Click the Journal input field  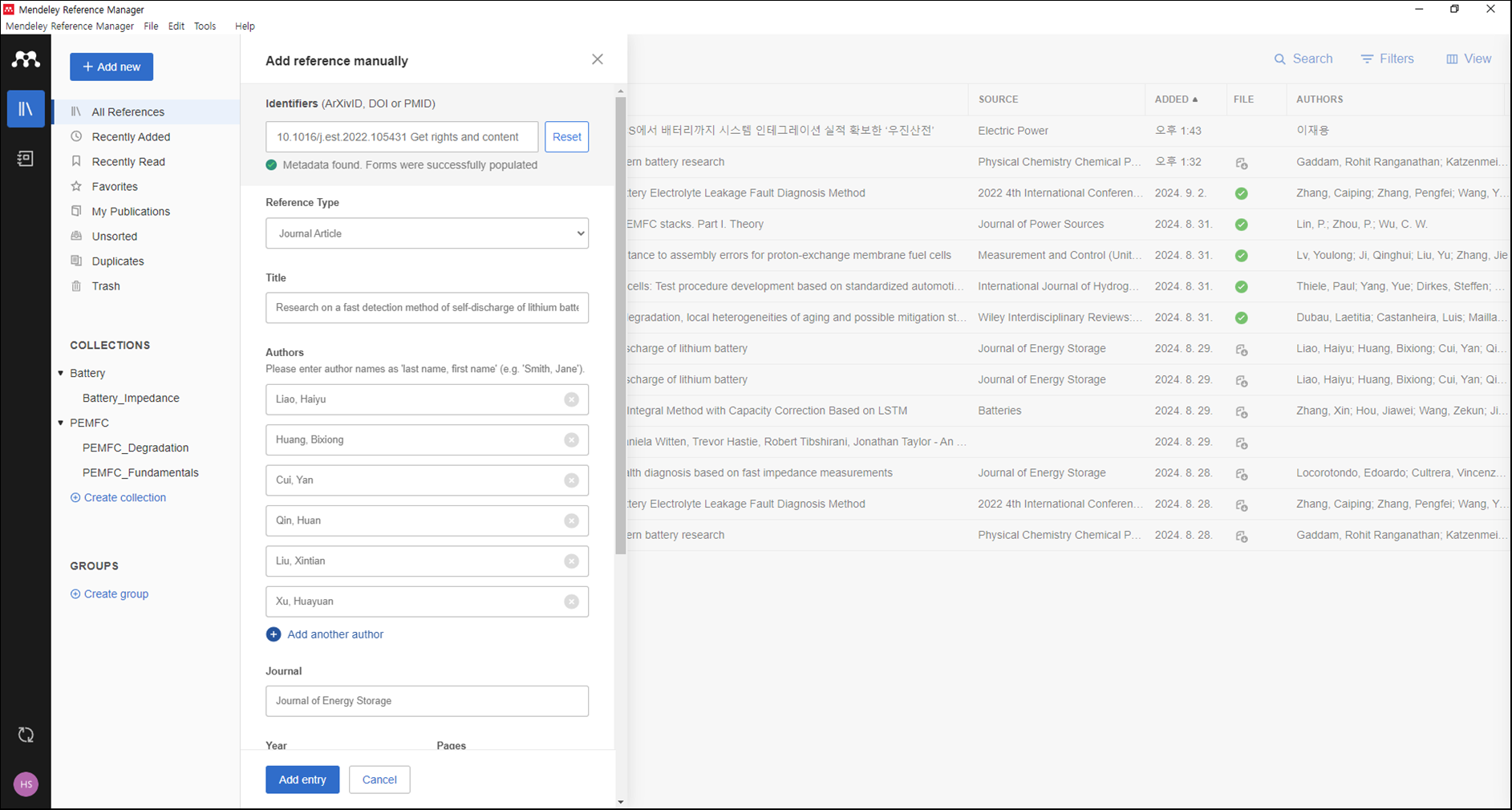coord(427,701)
